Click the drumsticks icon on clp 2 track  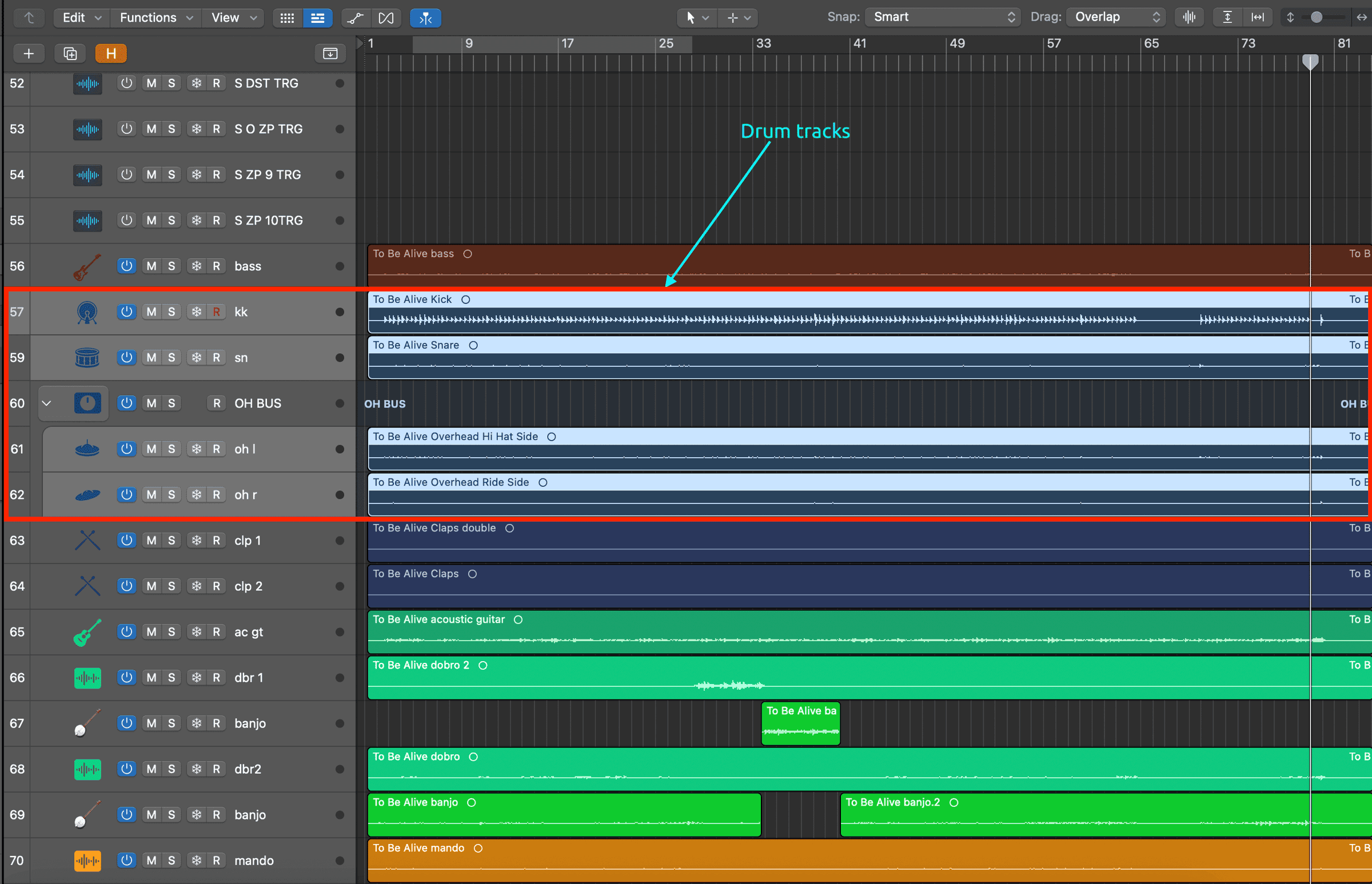pos(87,586)
